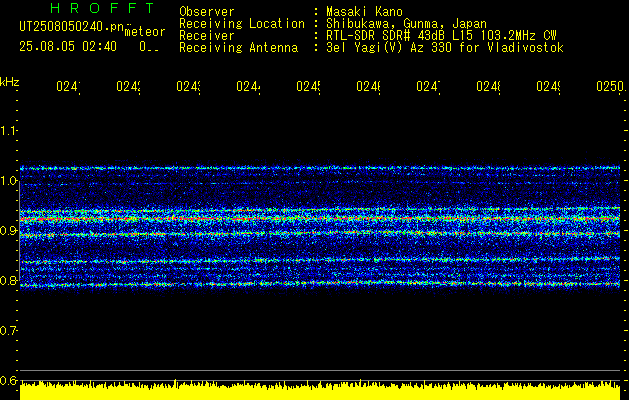The image size is (629, 400).
Task: Click the 0.9 kHz axis label
Action: point(8,231)
